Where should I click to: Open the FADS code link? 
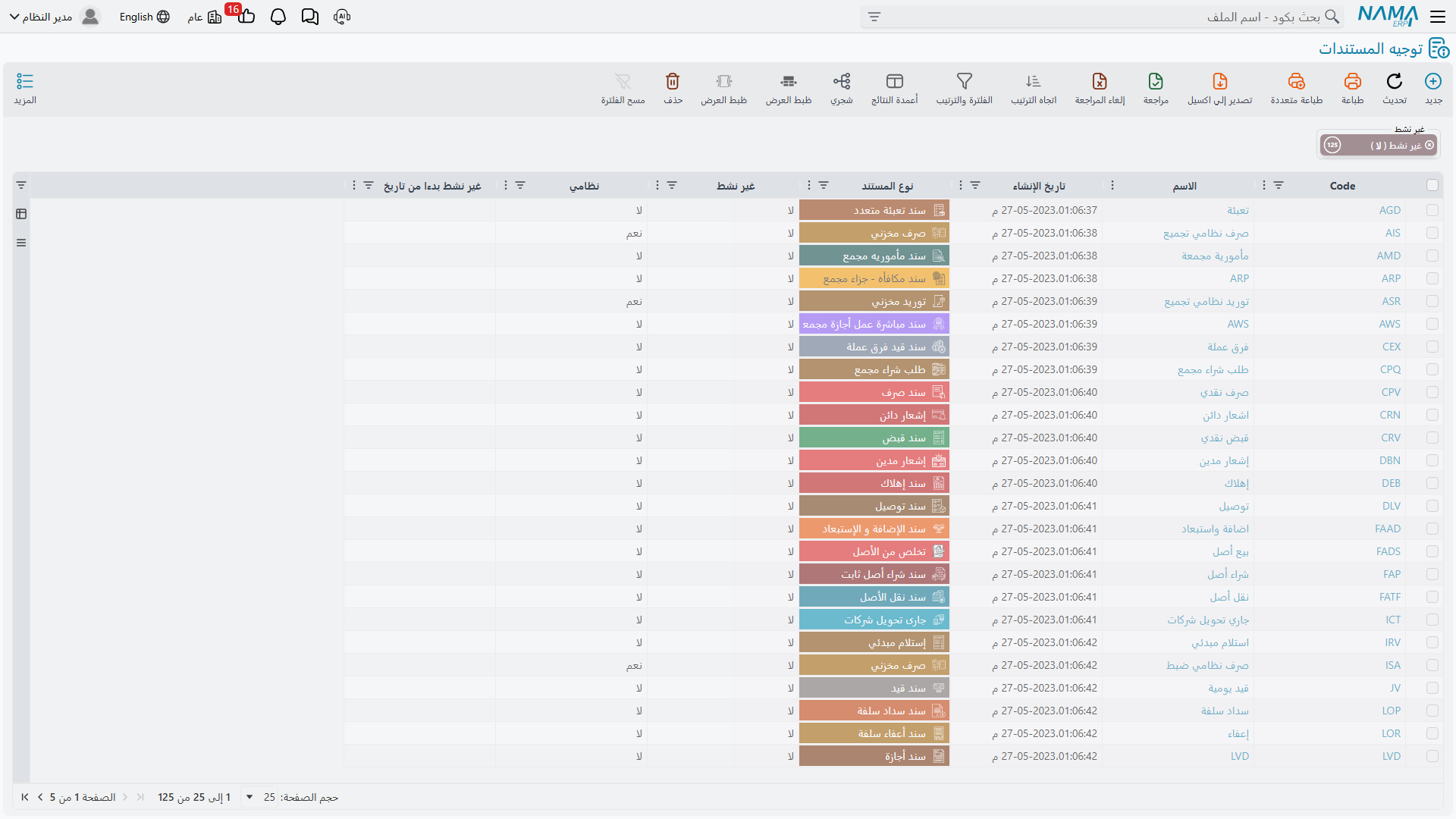point(1388,552)
